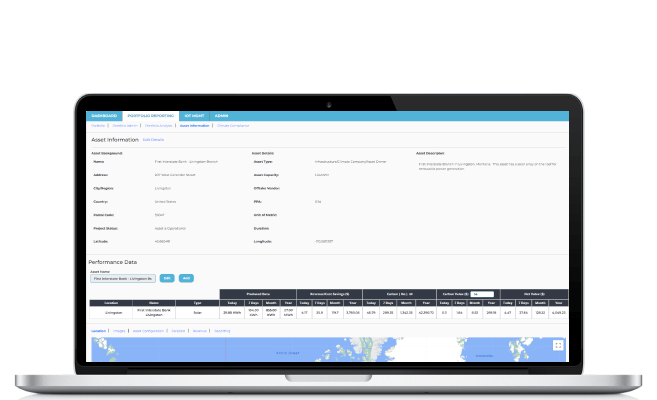
Task: Expand the Asset Name dropdown
Action: point(122,277)
